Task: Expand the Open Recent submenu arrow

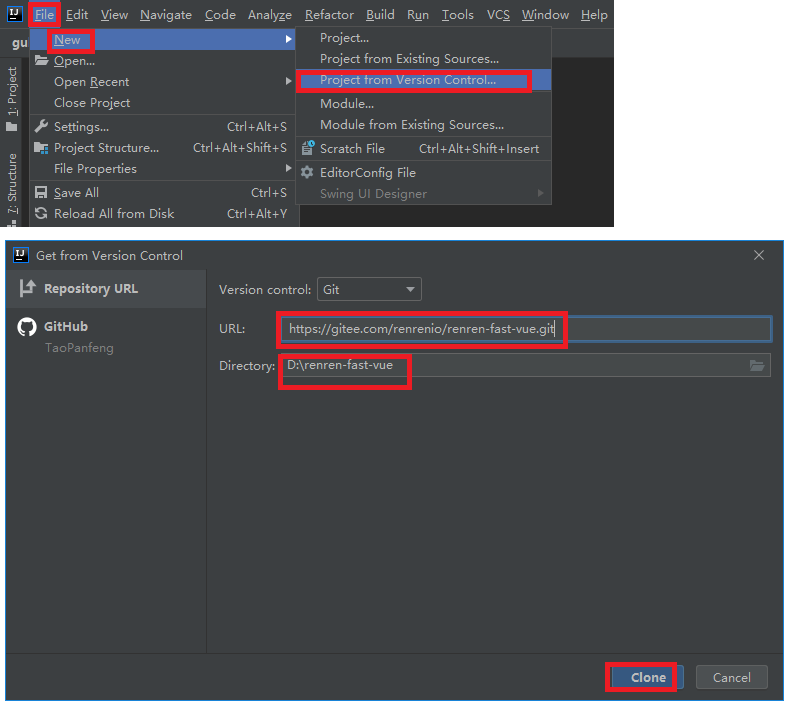Action: (288, 81)
